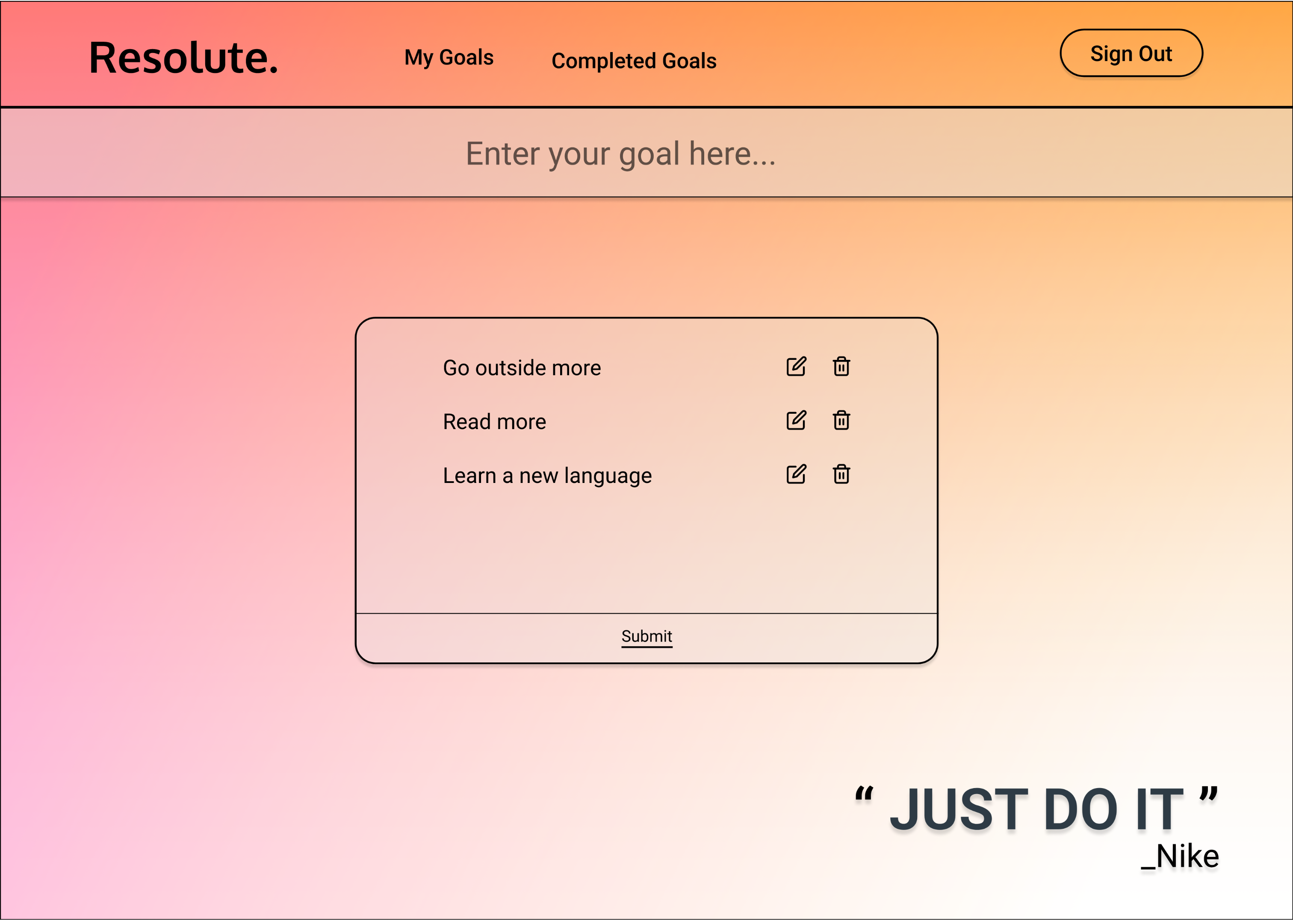Select 'Learn a new language' goal text
The image size is (1293, 924).
pos(547,476)
